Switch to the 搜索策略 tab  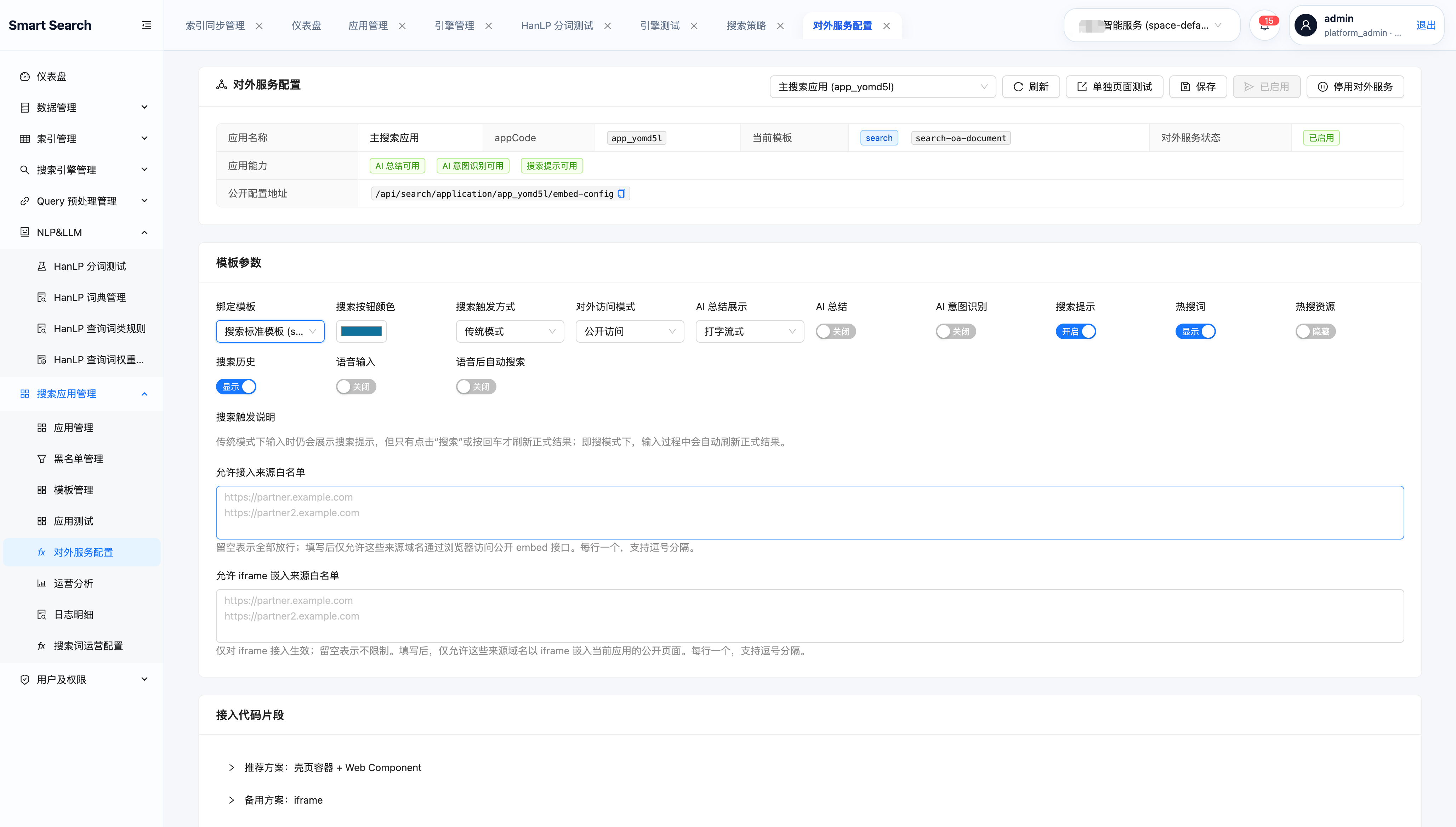pyautogui.click(x=746, y=25)
